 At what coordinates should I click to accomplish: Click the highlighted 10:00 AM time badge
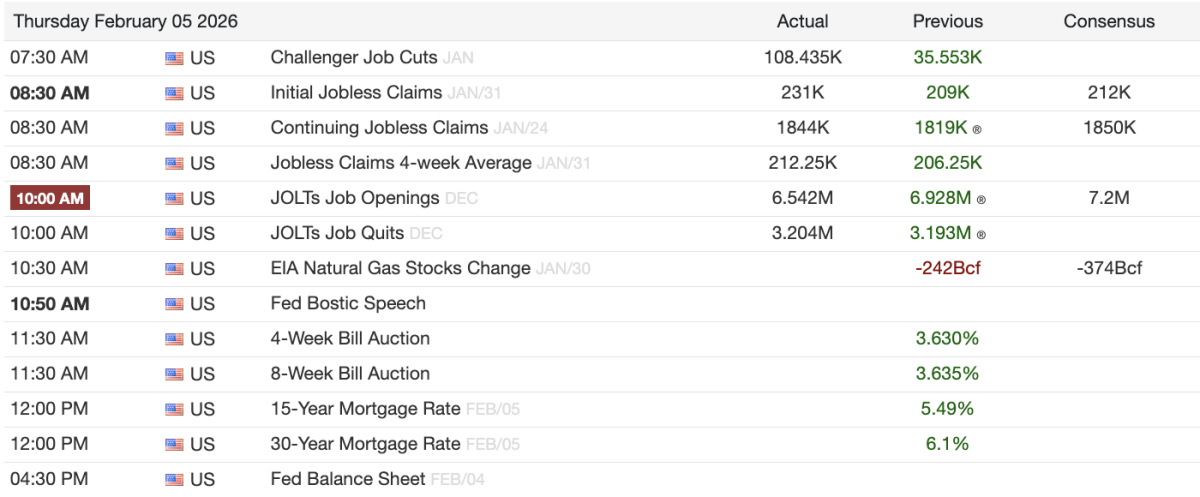pos(50,198)
